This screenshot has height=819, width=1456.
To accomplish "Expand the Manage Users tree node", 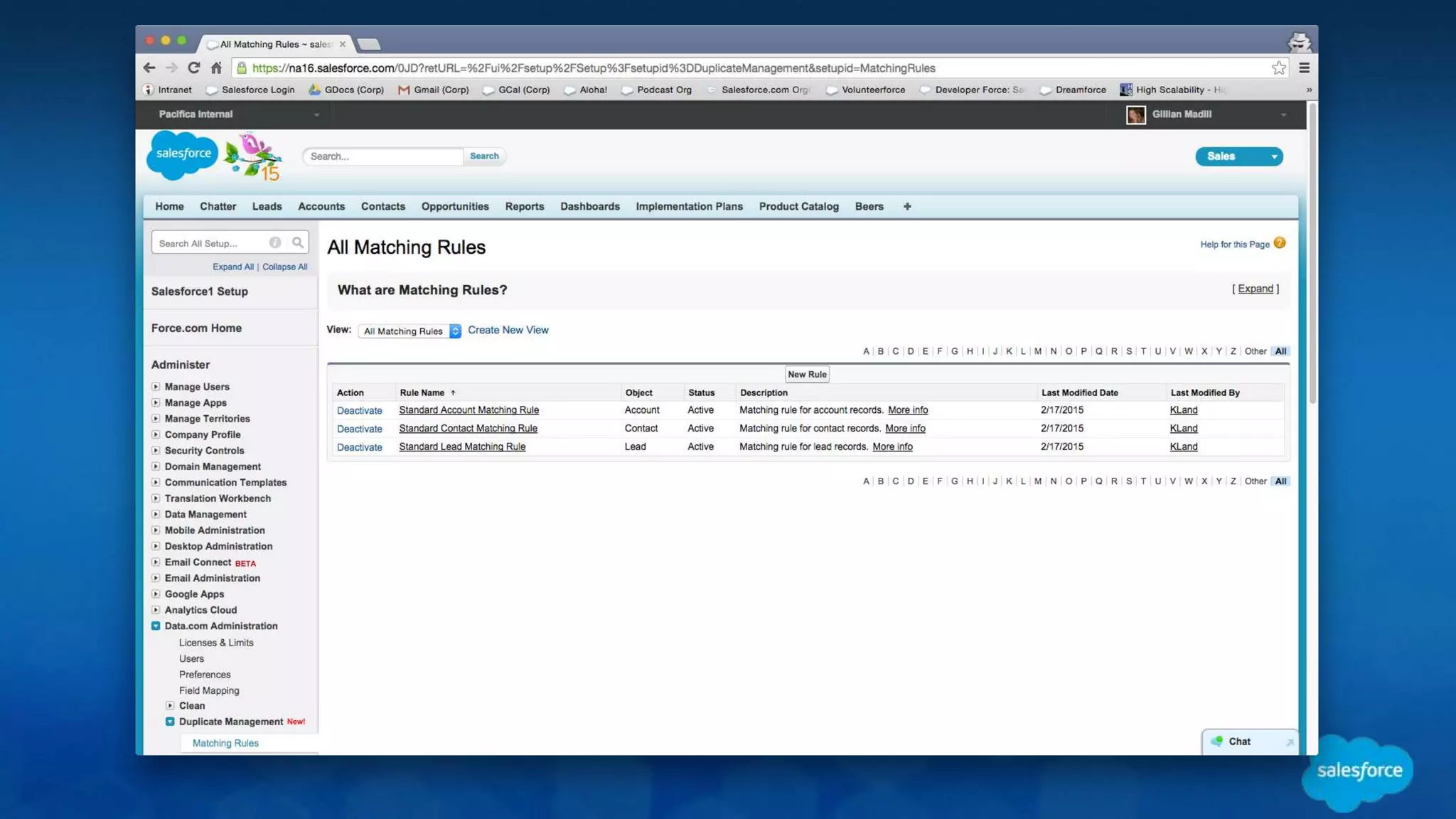I will (156, 387).
